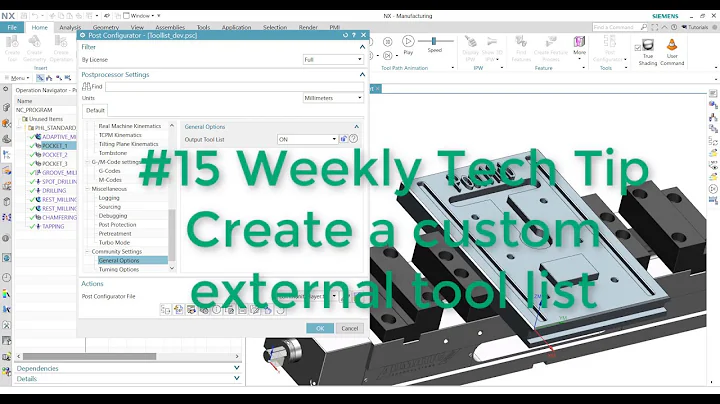Select the Default tab in dialog
This screenshot has height=404, width=720.
(95, 111)
